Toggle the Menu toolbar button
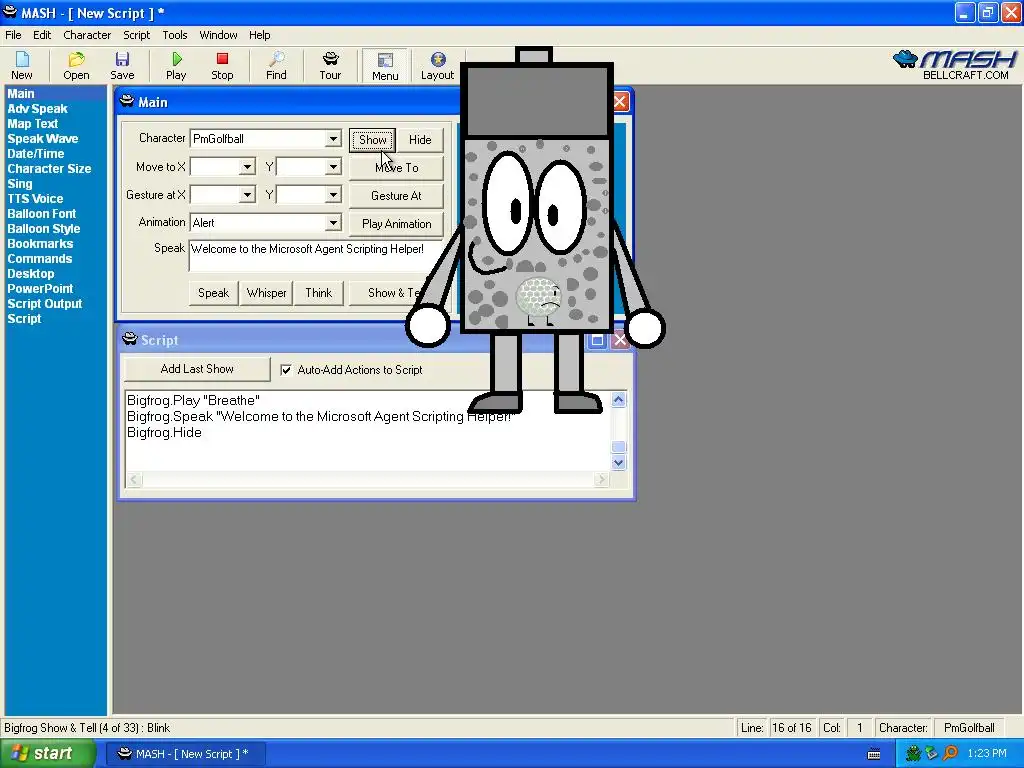1024x768 pixels. pyautogui.click(x=385, y=66)
